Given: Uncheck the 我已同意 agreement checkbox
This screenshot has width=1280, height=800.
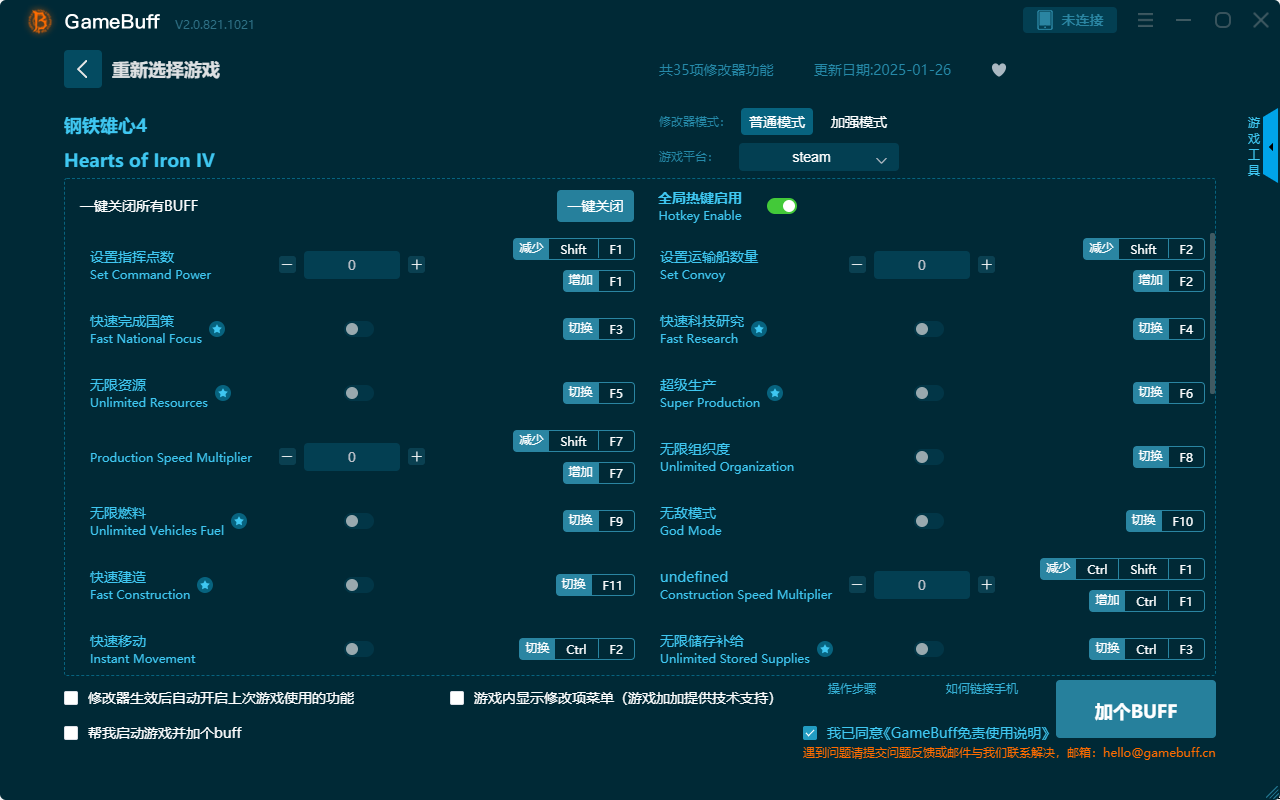Looking at the screenshot, I should click(810, 732).
